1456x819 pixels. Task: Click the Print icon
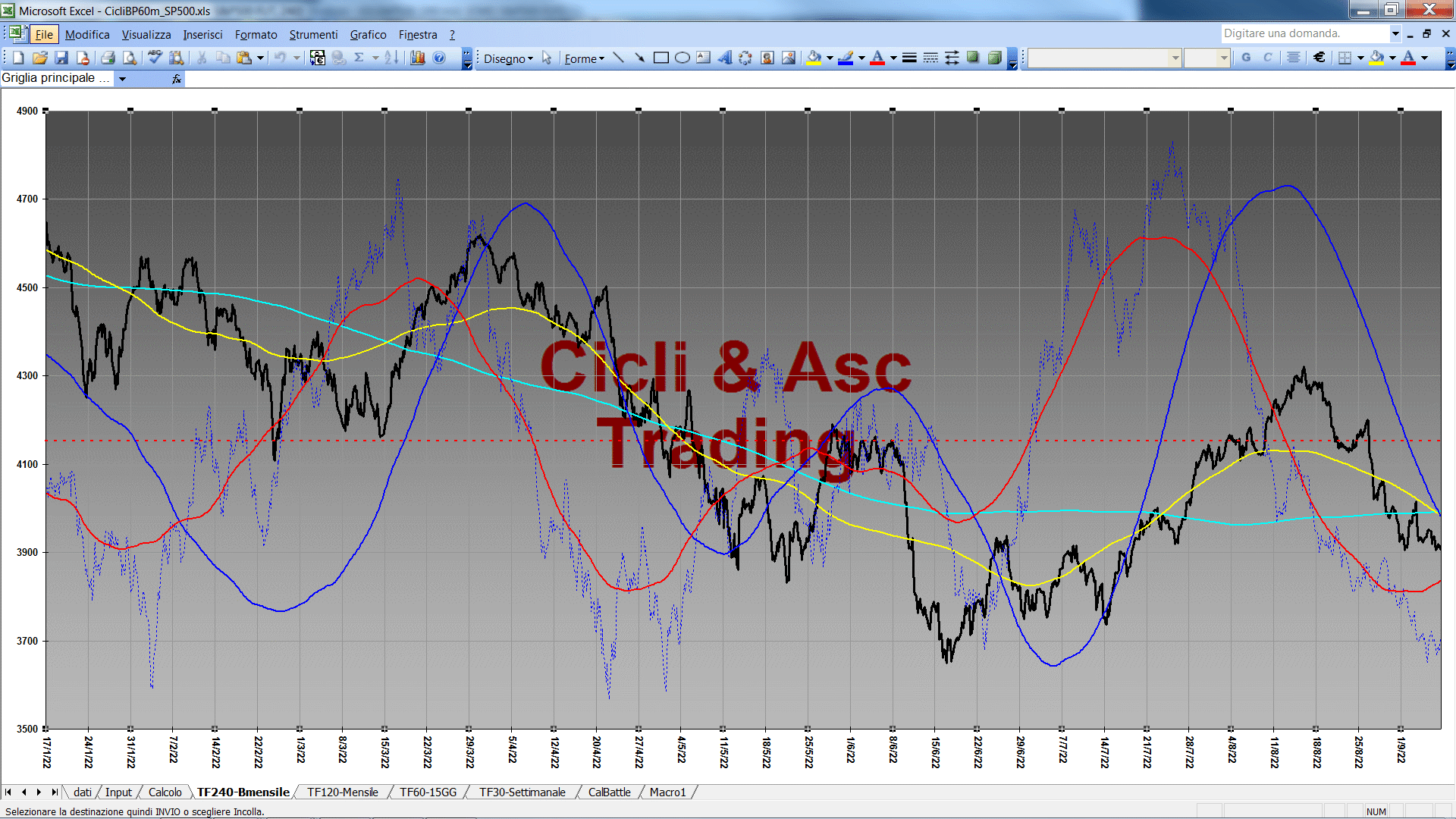pos(108,58)
